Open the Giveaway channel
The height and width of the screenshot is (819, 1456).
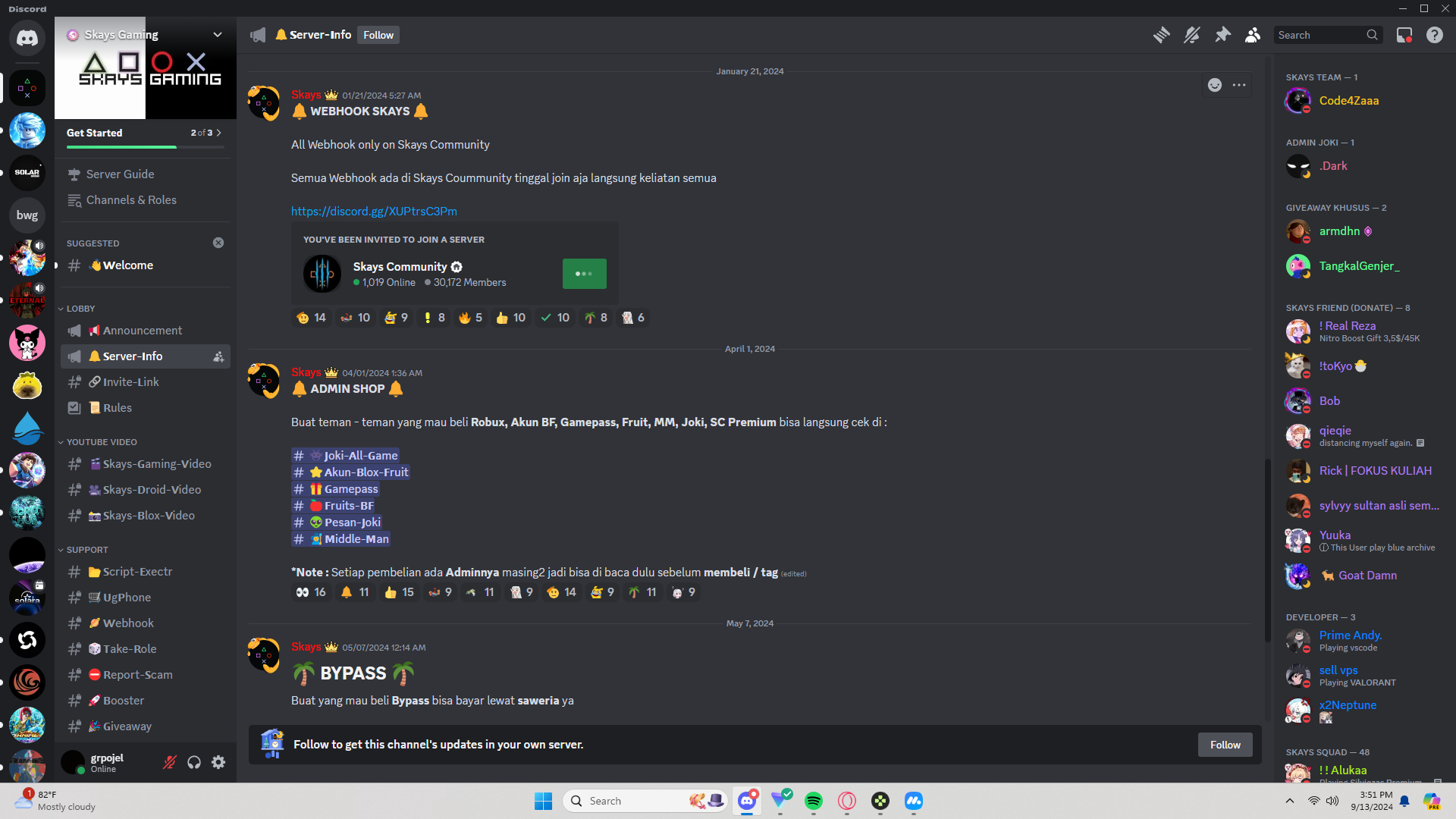click(x=146, y=726)
